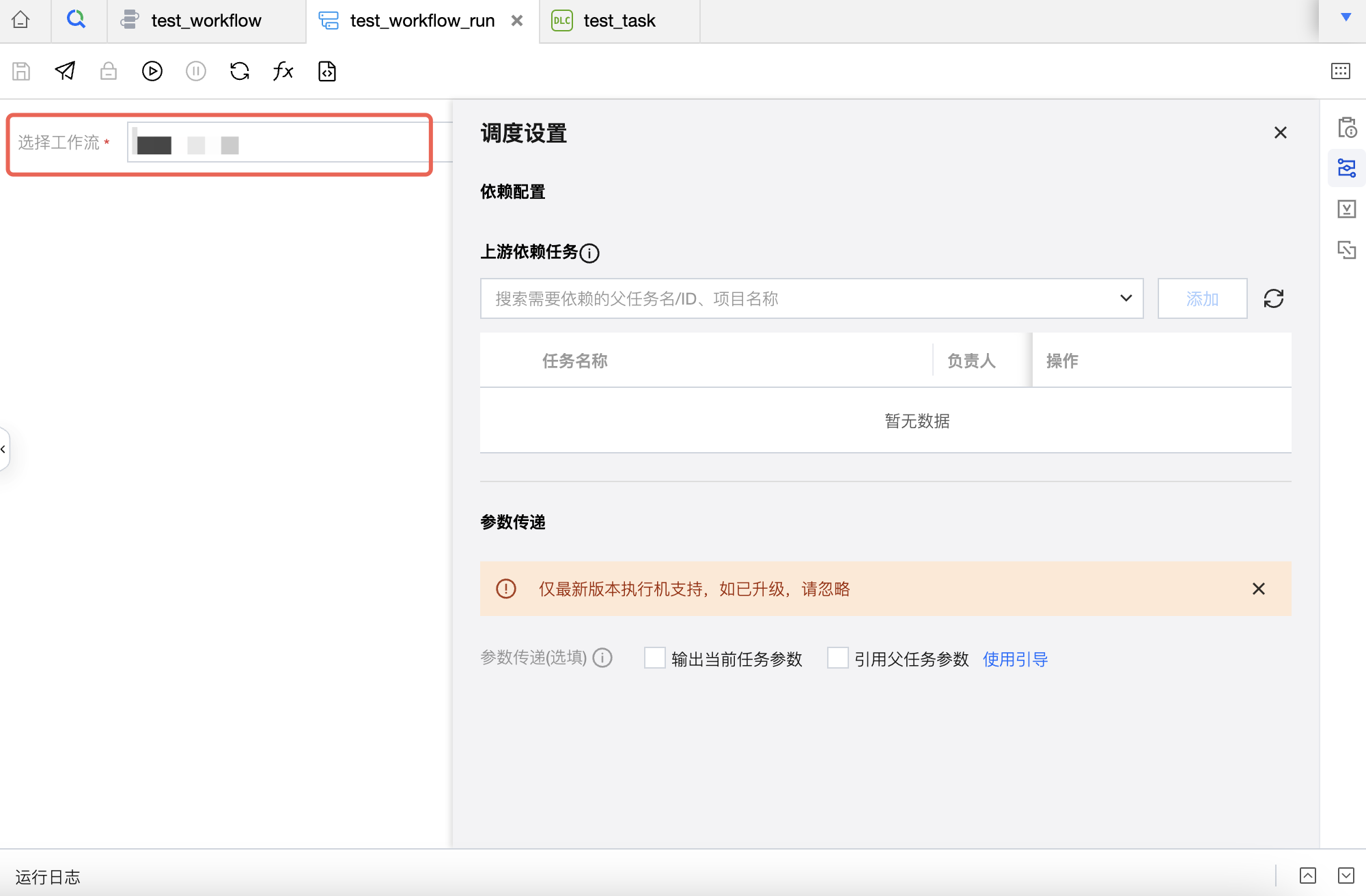The image size is (1366, 896).
Task: Dismiss the orange warning banner
Action: tap(1258, 589)
